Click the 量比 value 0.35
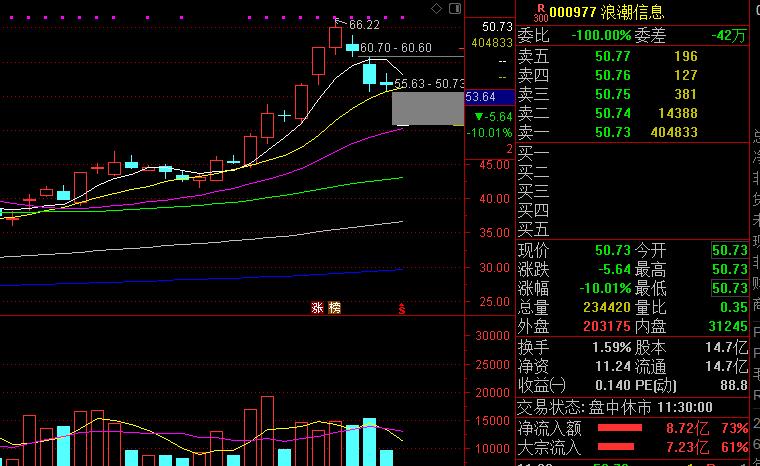The image size is (760, 466). 733,307
